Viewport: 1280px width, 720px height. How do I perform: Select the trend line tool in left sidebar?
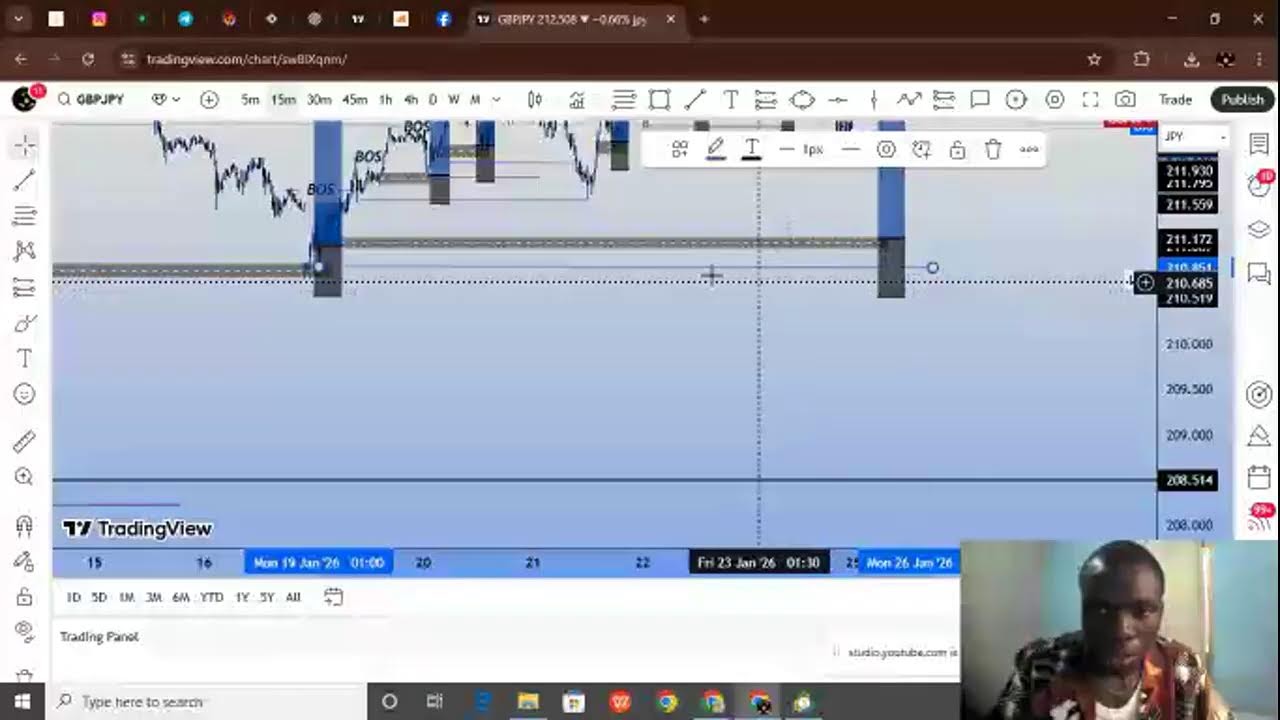(x=25, y=181)
